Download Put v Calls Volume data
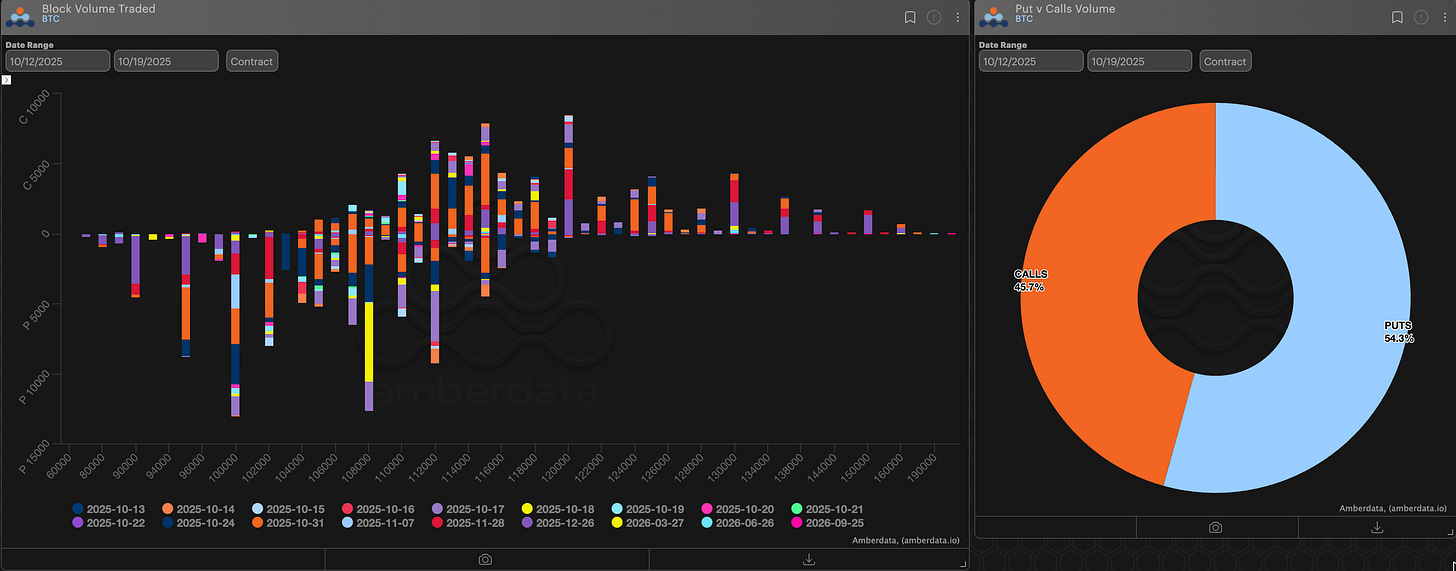Screen dimensions: 1456x571 tap(1377, 527)
